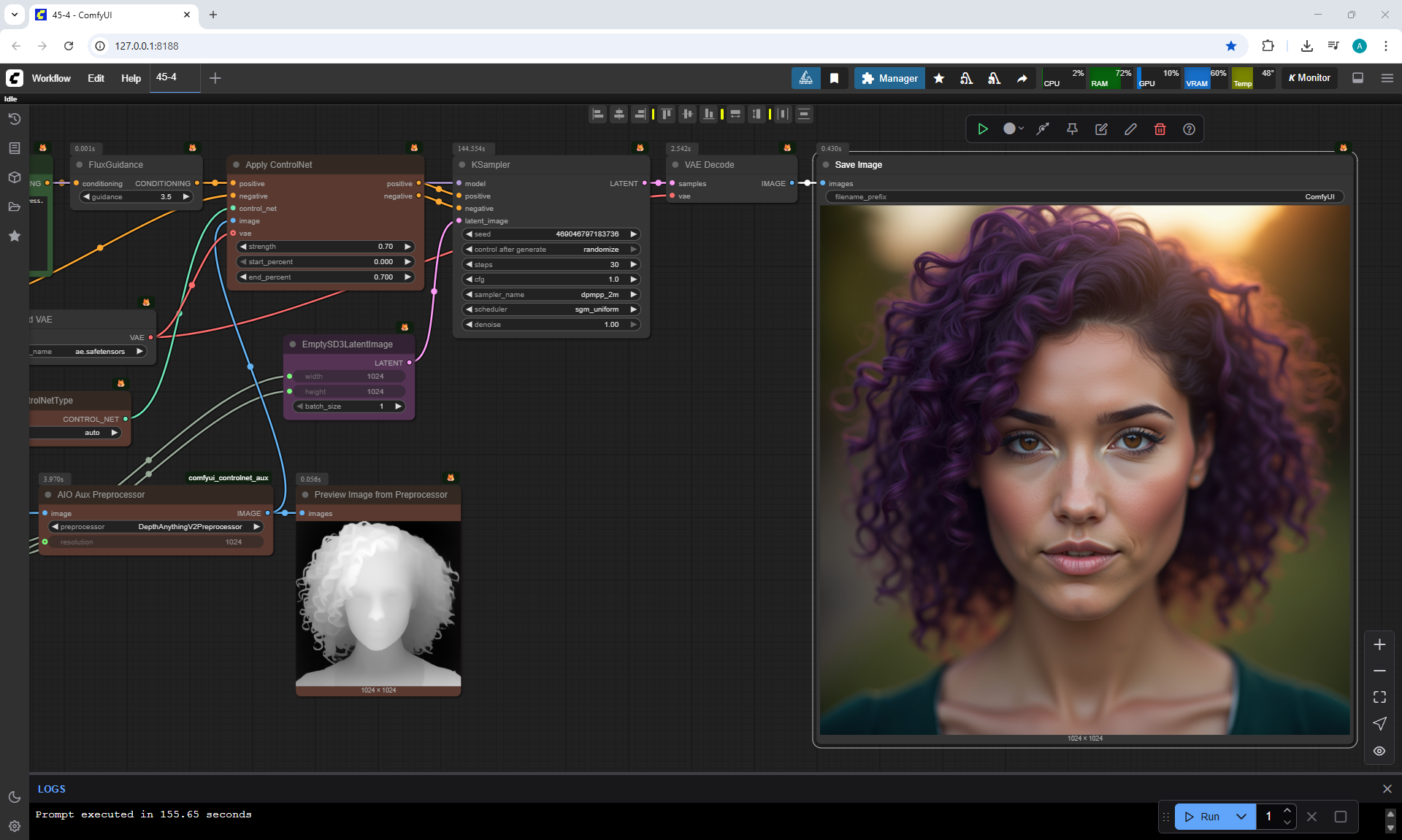Open the Workflow menu
The width and height of the screenshot is (1402, 840).
[x=51, y=78]
